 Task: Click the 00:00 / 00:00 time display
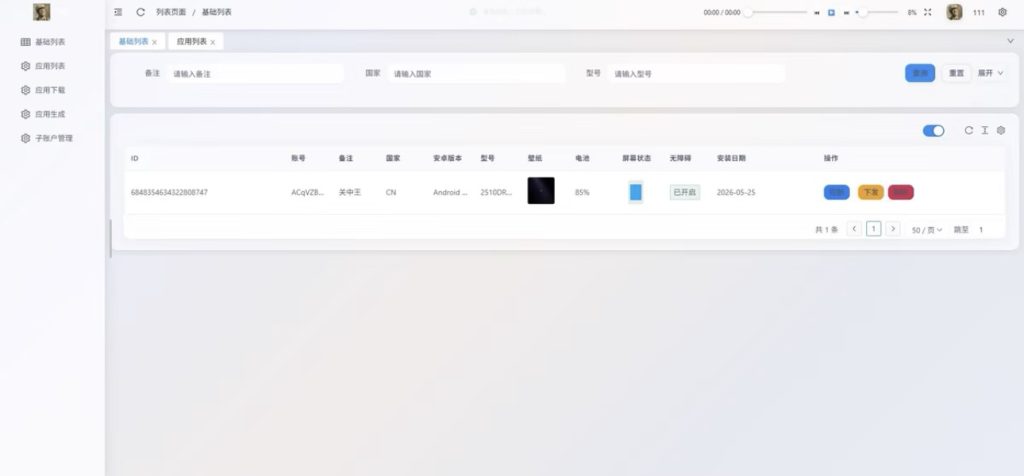[722, 12]
